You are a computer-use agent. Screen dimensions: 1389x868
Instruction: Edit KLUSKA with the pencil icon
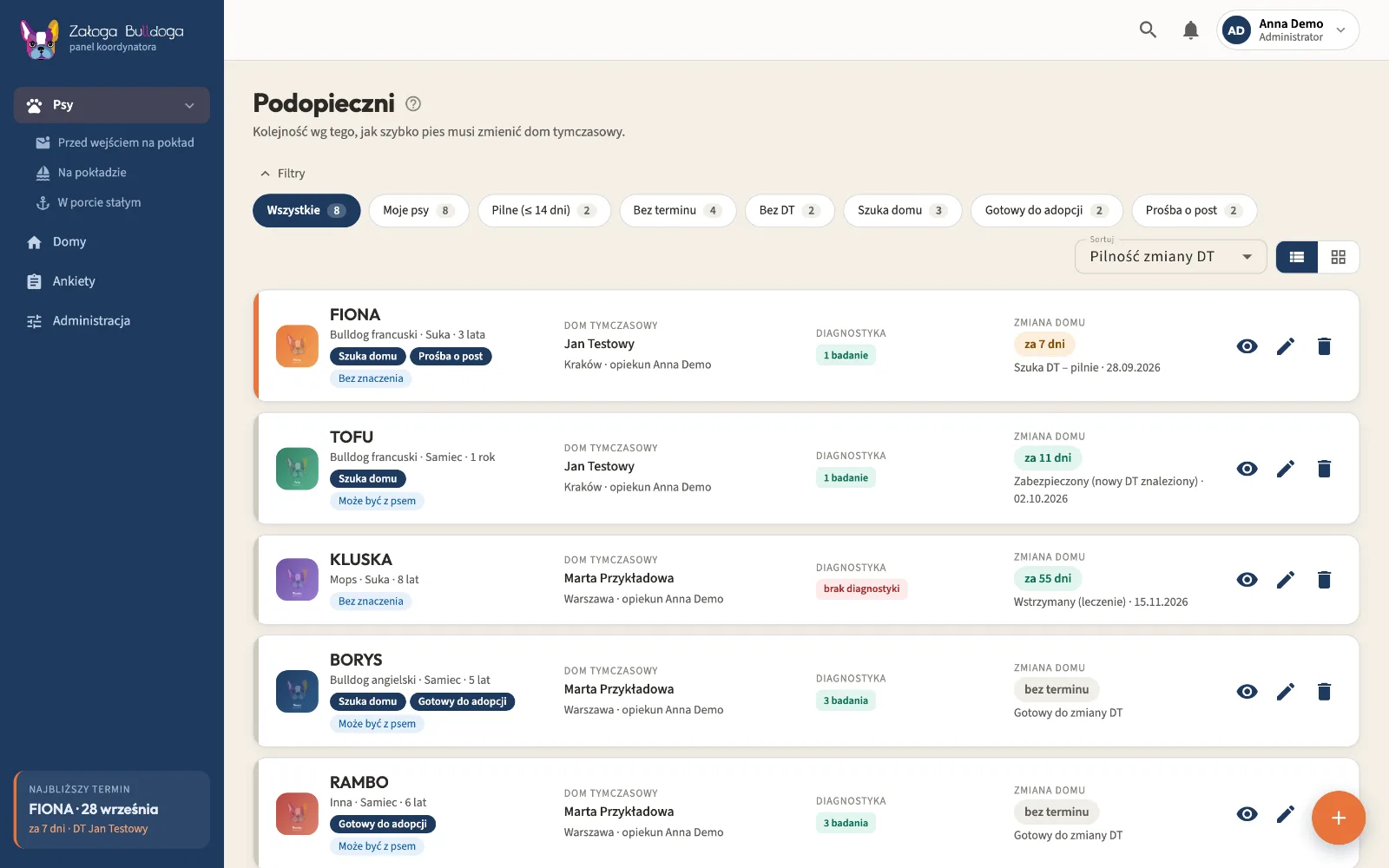coord(1286,580)
